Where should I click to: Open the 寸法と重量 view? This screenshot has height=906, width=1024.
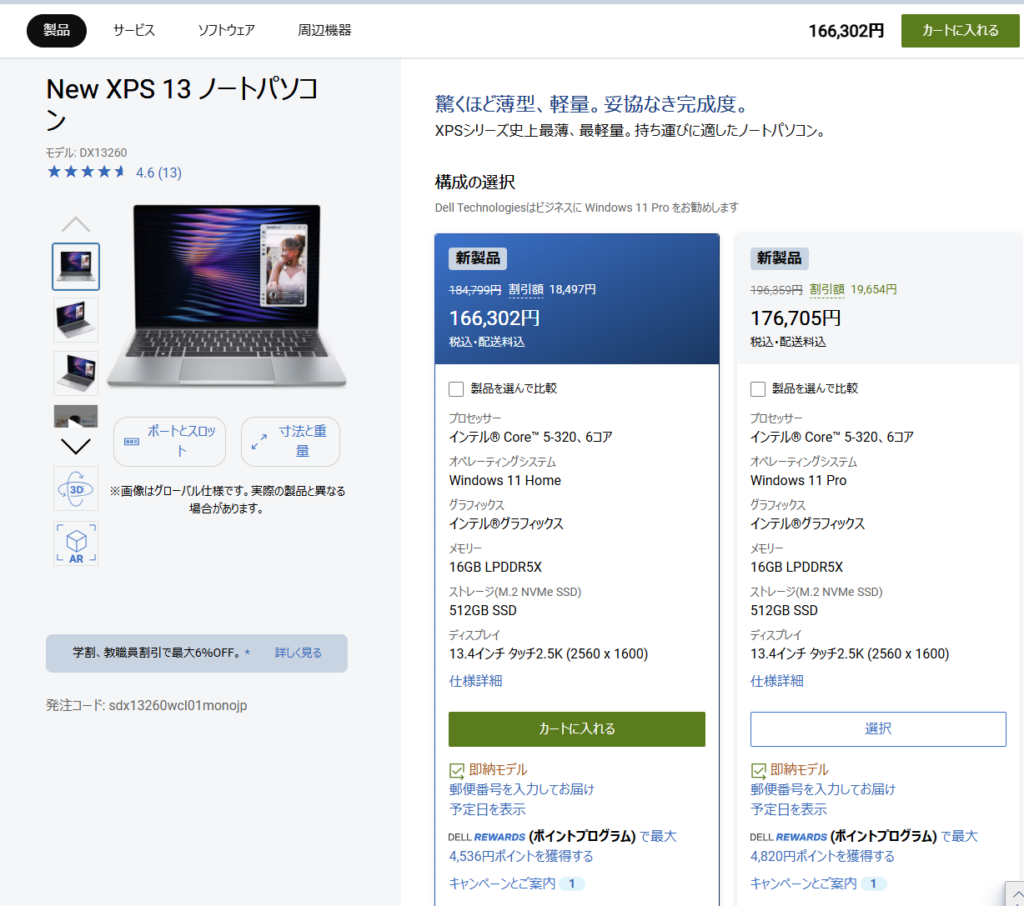291,442
